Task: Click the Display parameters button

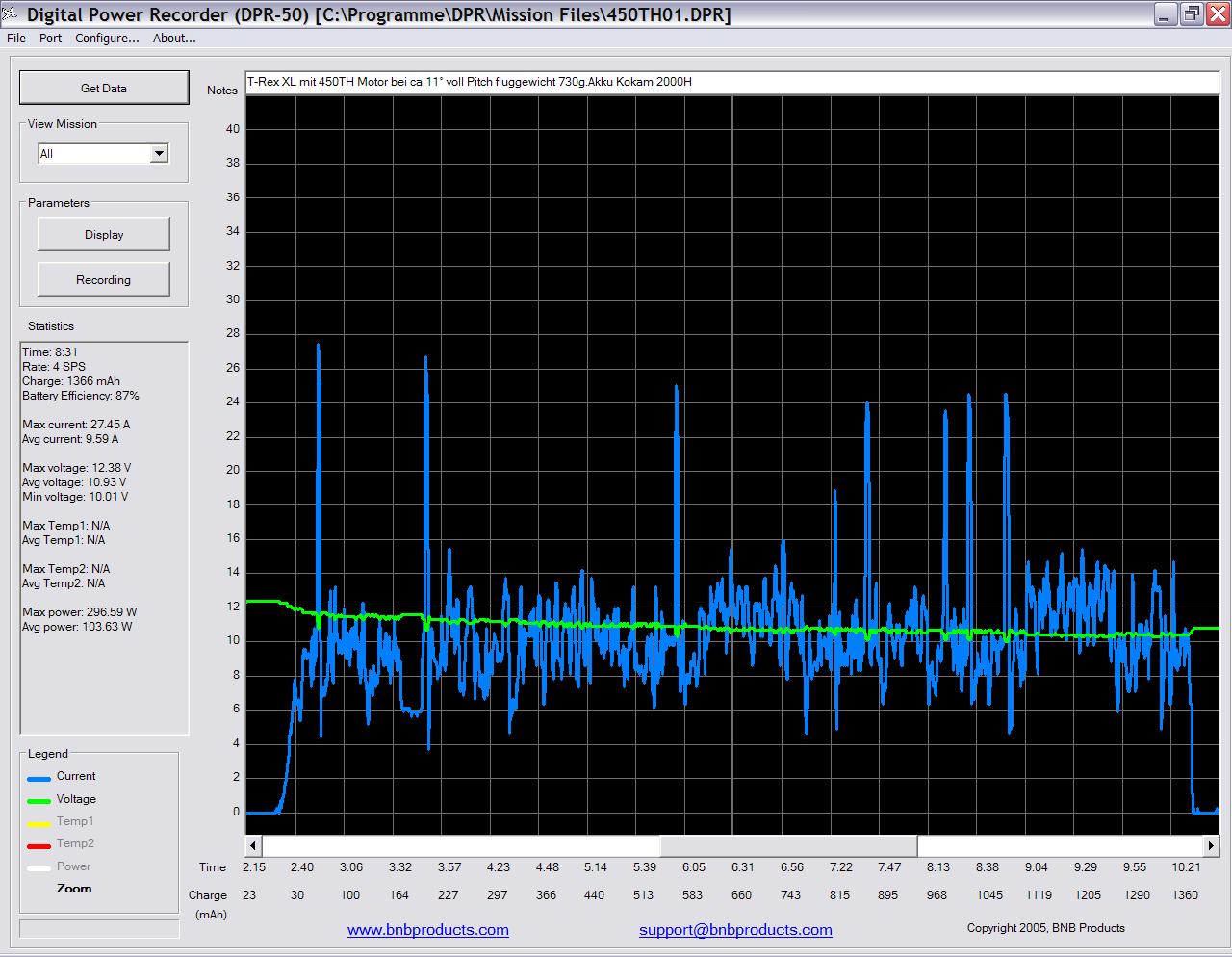Action: pyautogui.click(x=104, y=234)
